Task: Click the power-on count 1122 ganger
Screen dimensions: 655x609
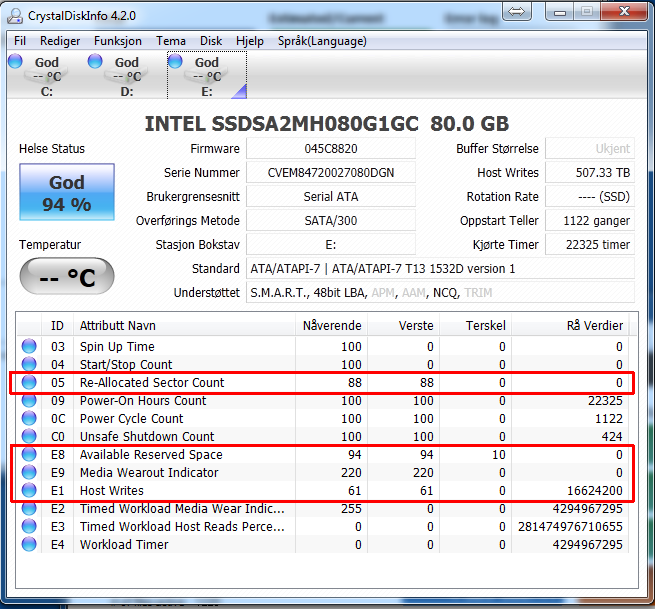Action: (x=590, y=221)
